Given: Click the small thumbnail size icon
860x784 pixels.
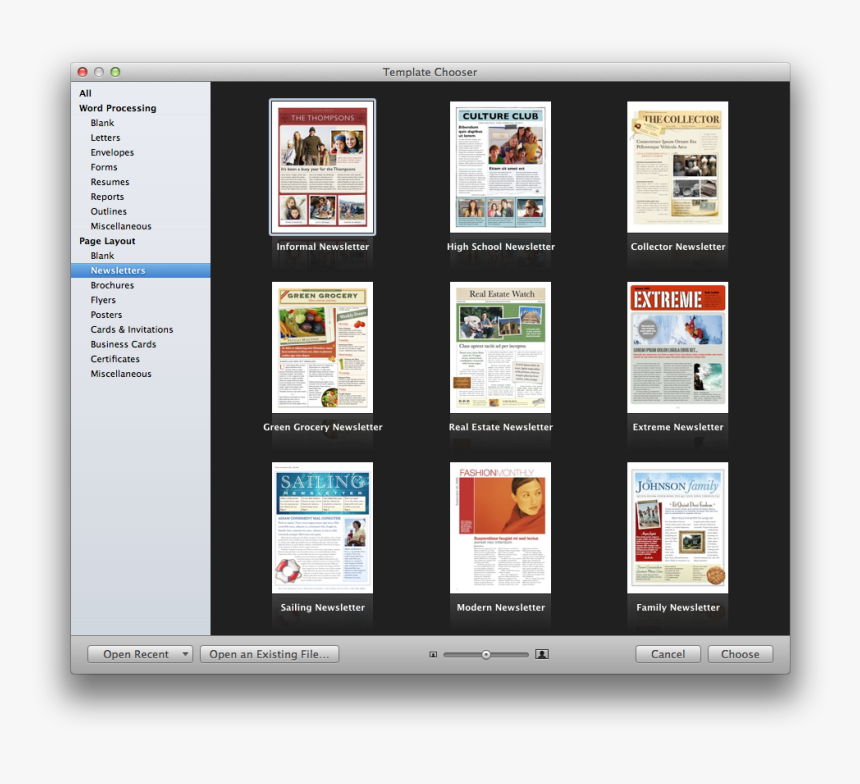Looking at the screenshot, I should [433, 653].
